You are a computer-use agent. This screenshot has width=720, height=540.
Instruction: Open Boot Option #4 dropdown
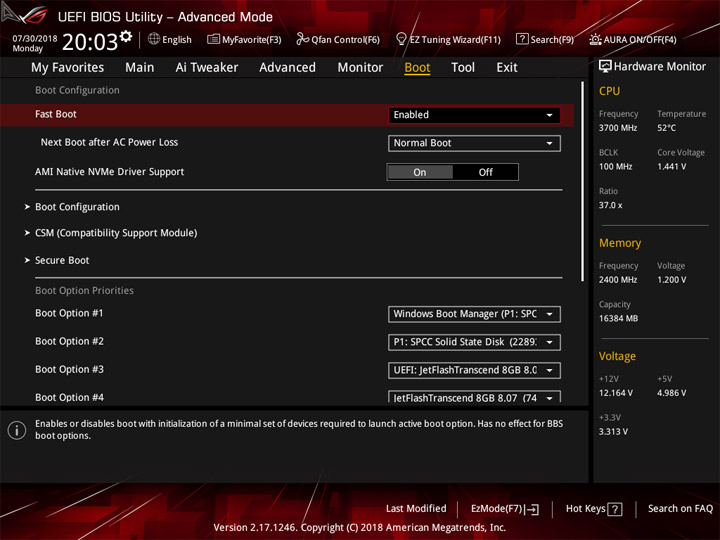coord(474,397)
